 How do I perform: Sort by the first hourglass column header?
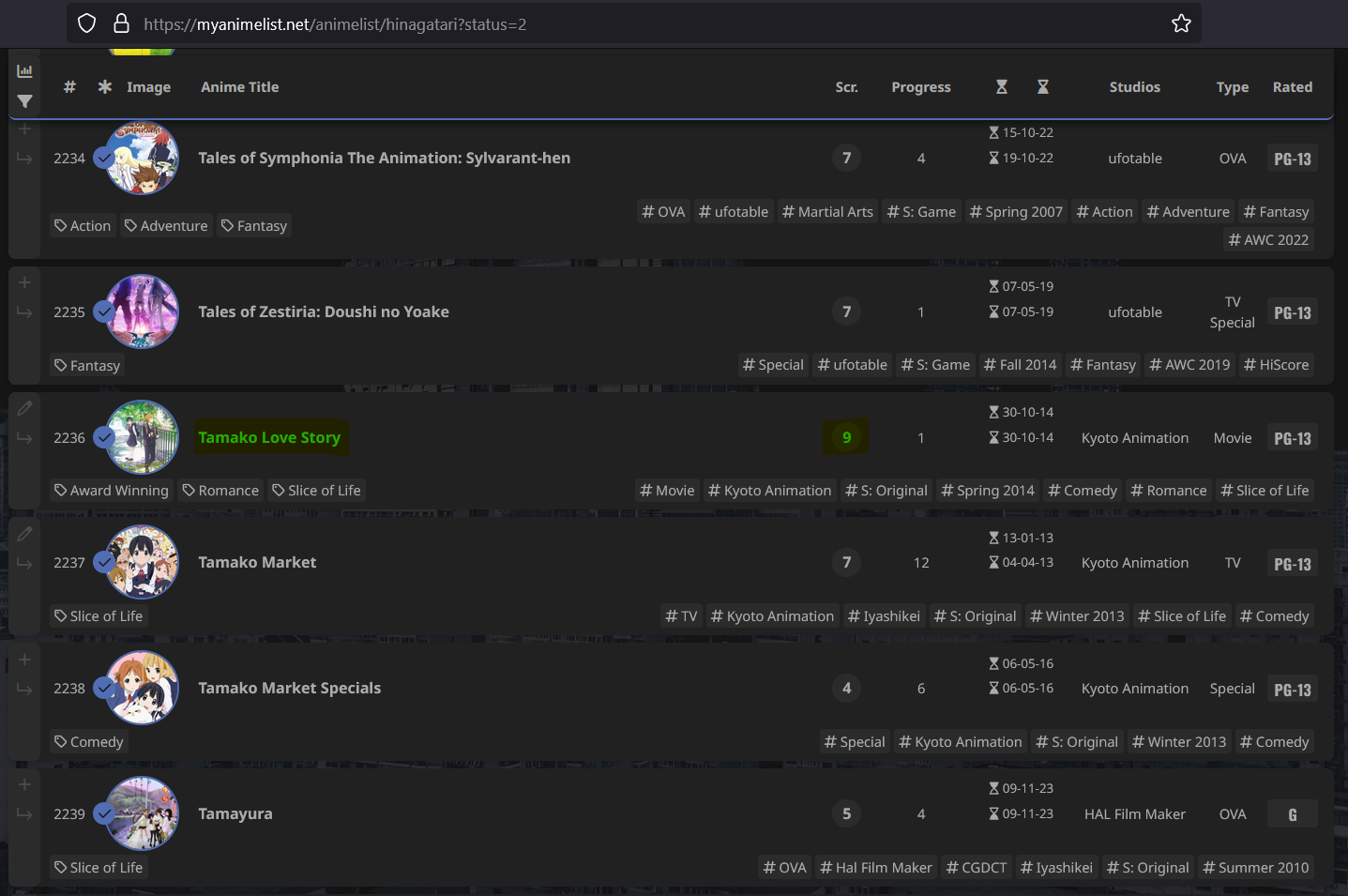1002,87
